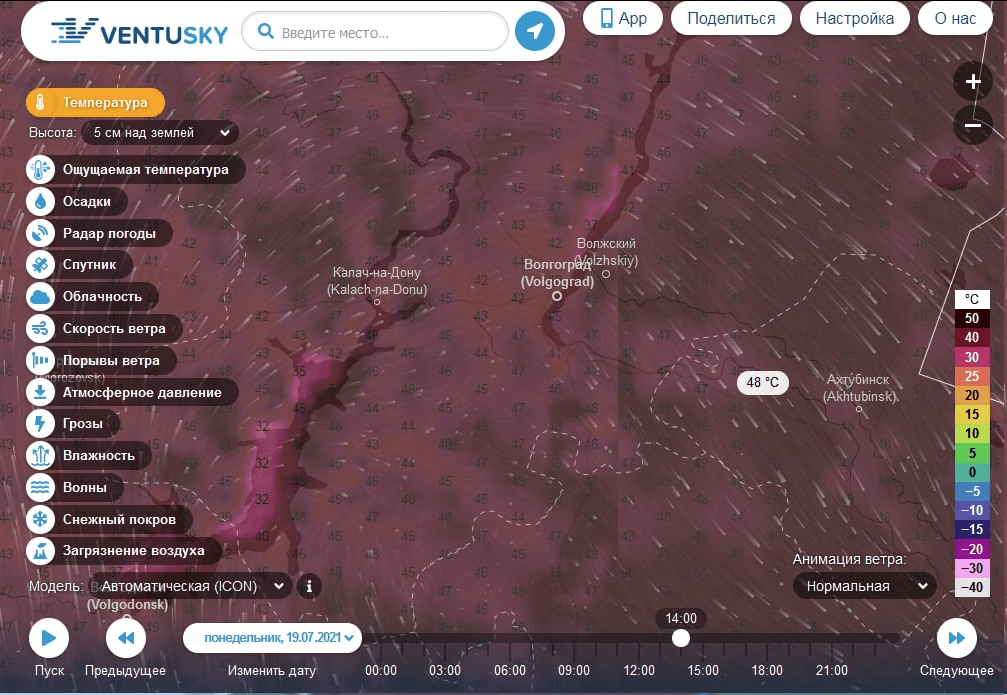Viewport: 1007px width, 695px height.
Task: Jump to 18:00 on the timeline
Action: coord(767,670)
